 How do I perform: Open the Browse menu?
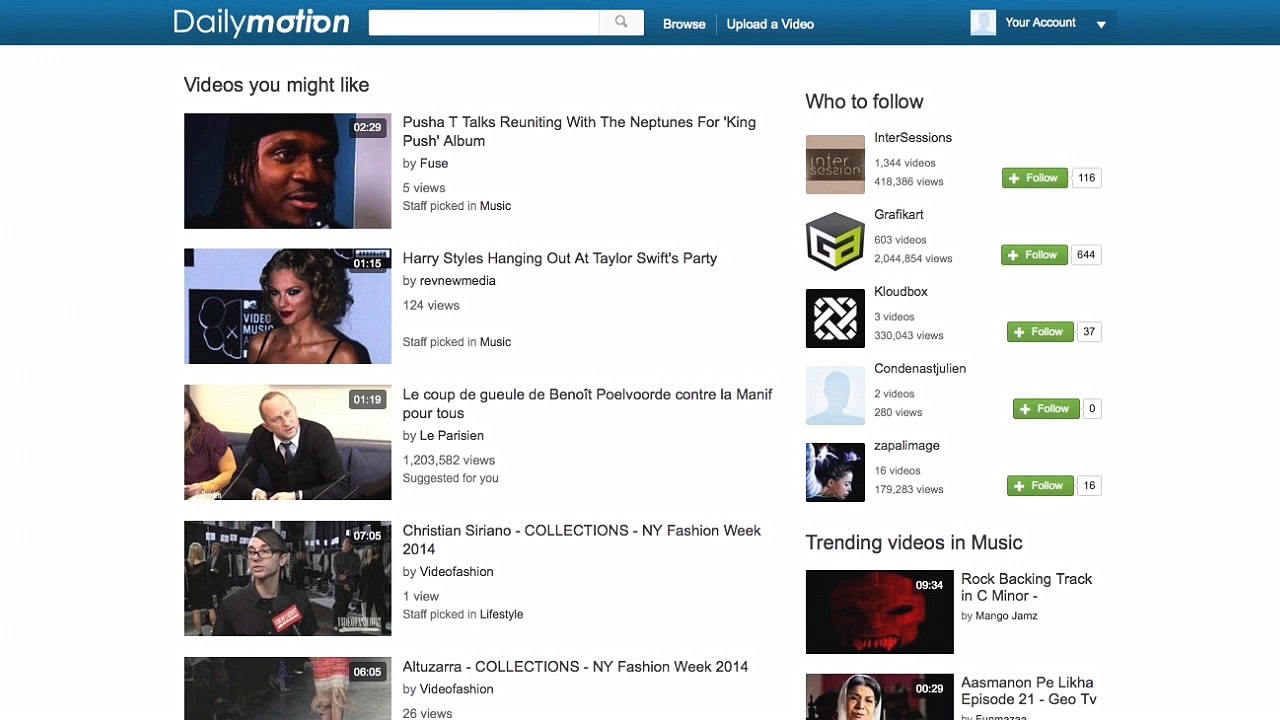click(684, 24)
